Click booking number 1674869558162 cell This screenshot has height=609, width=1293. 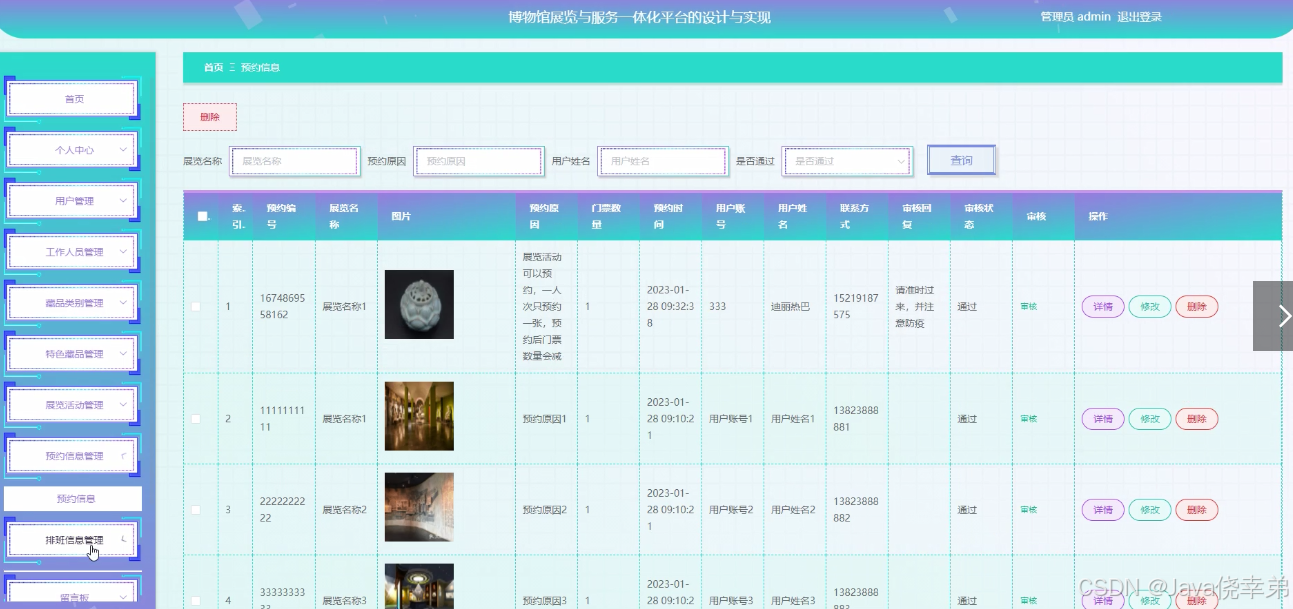tap(283, 306)
